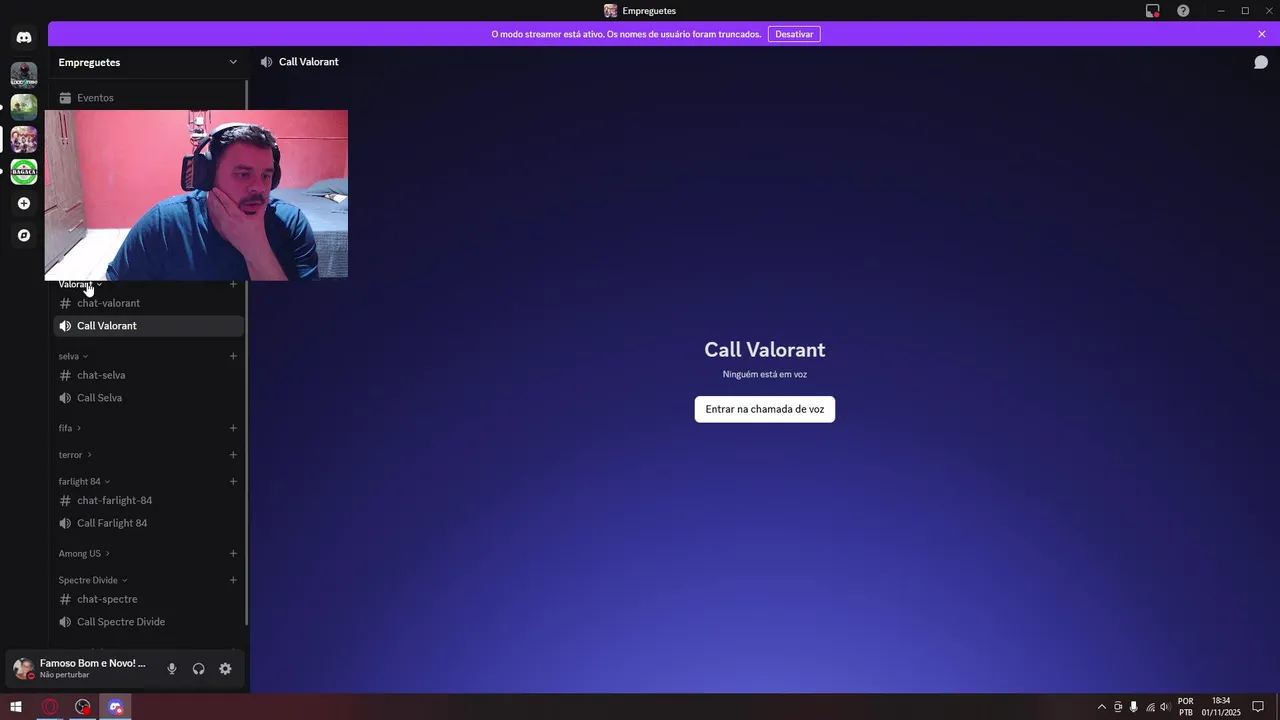Create channel in farlight 84 category
1280x720 pixels.
click(x=233, y=481)
